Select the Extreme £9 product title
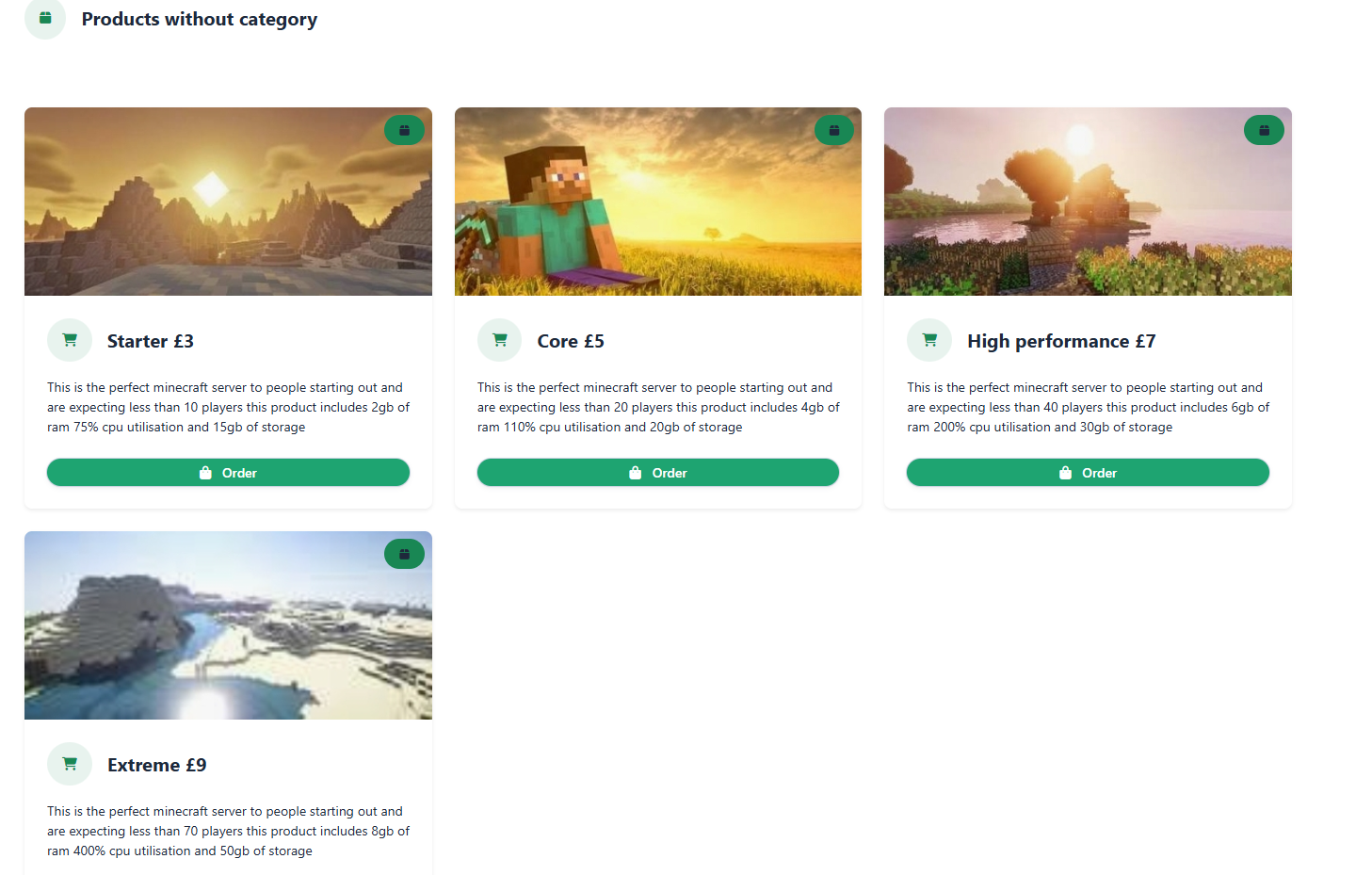1372x875 pixels. coord(157,765)
